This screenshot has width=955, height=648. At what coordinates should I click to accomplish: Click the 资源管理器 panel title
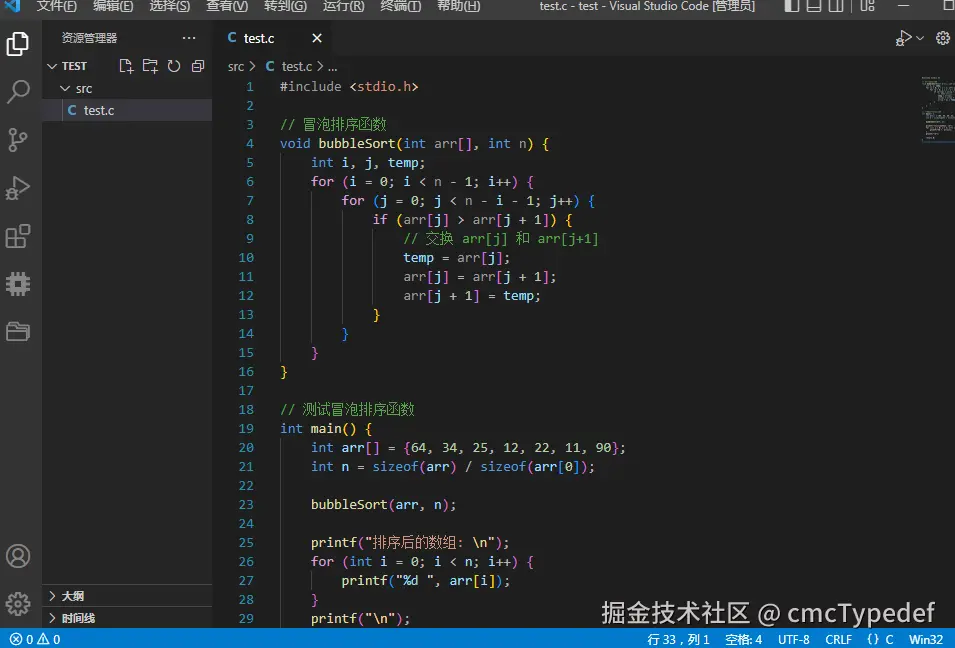click(89, 38)
